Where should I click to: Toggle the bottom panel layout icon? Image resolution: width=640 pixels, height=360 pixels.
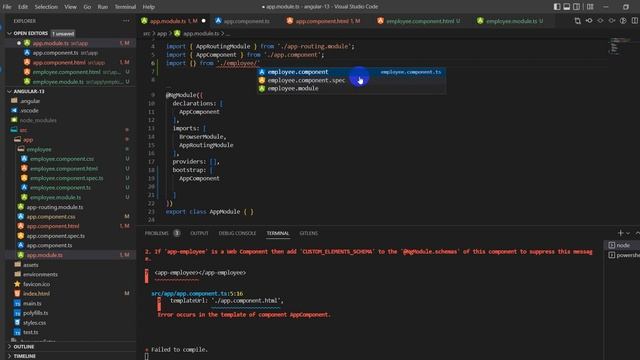coord(567,7)
